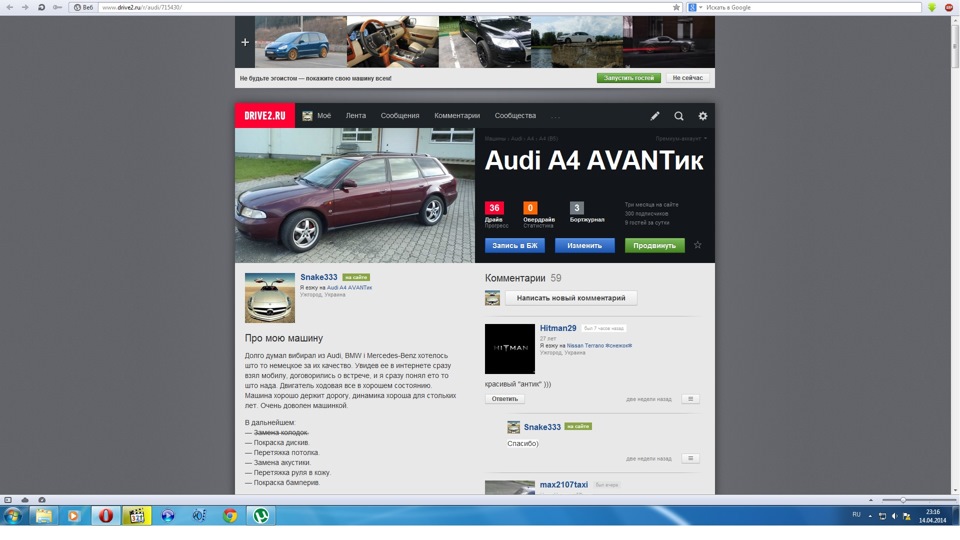This screenshot has width=960, height=540.
Task: Expand more navigation items (three dots)
Action: 555,116
